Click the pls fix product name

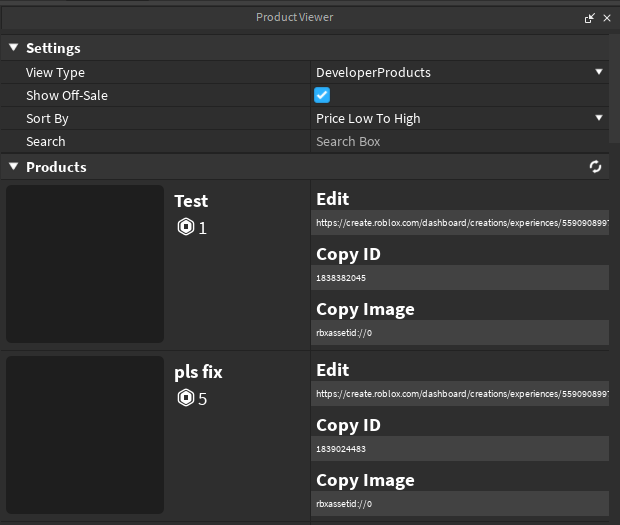(x=198, y=372)
